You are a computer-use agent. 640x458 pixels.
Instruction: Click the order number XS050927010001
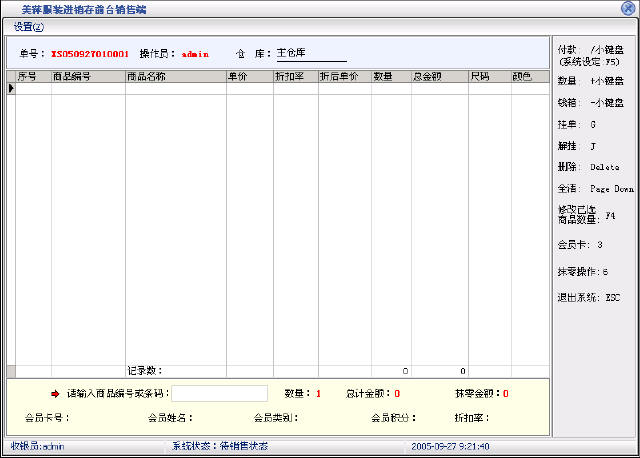[x=90, y=52]
